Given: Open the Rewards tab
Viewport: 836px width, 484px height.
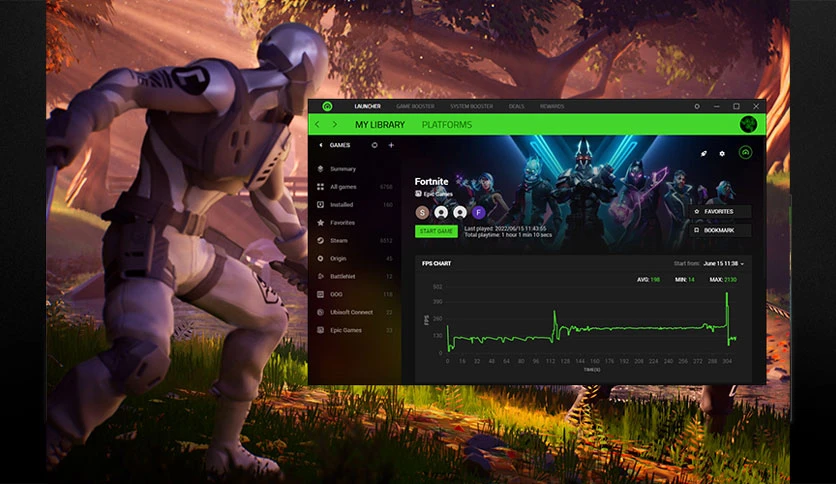Looking at the screenshot, I should (552, 106).
